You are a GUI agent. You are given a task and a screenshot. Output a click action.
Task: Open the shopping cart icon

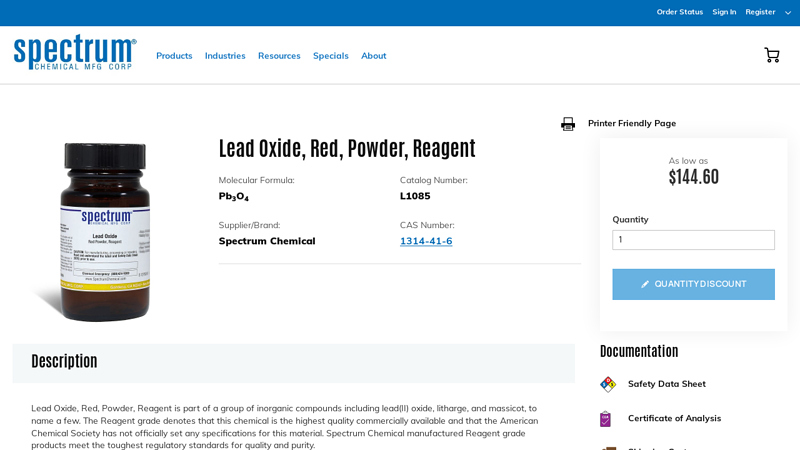[x=772, y=55]
